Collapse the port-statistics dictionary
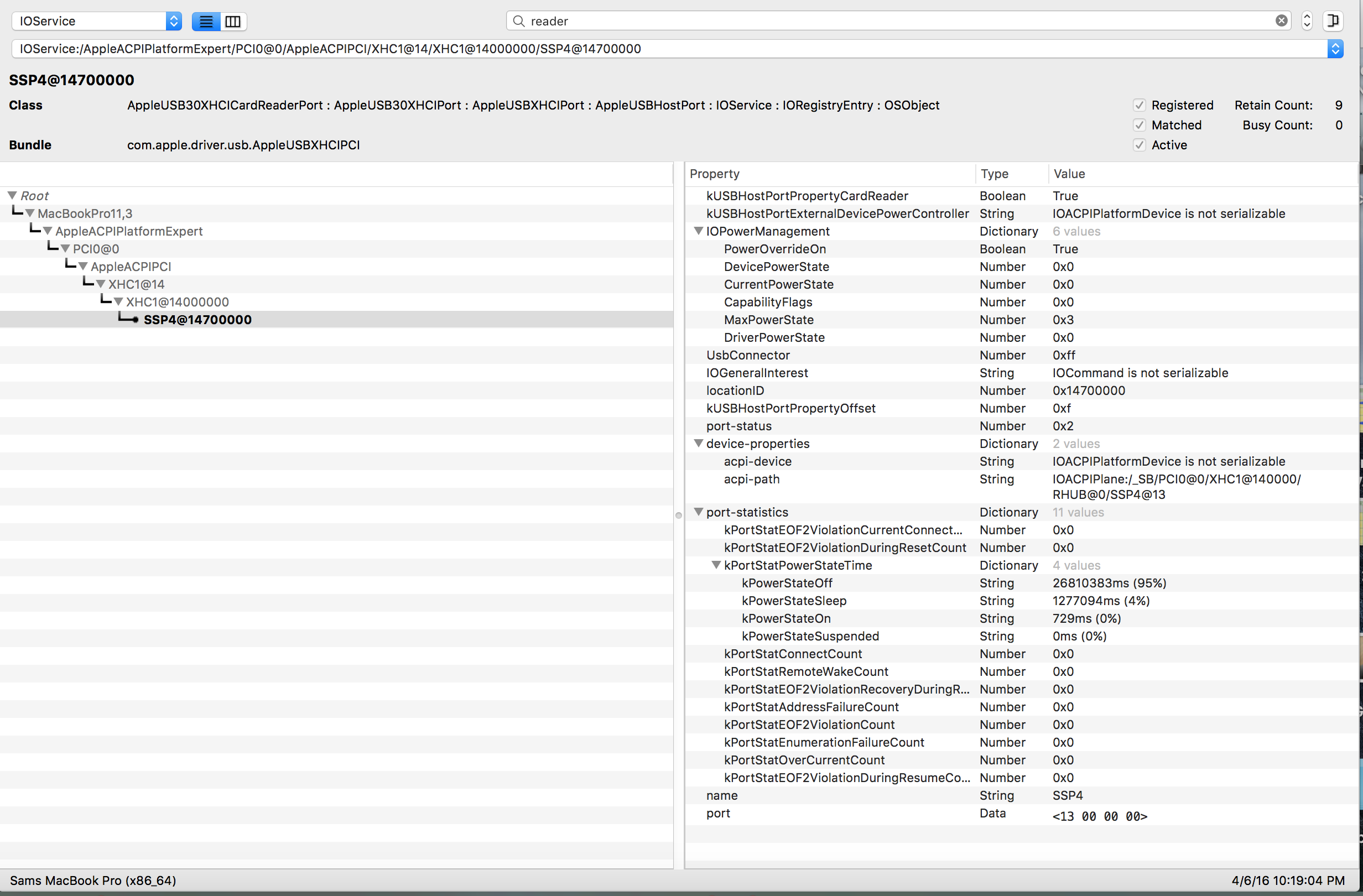The height and width of the screenshot is (896, 1363). click(698, 512)
